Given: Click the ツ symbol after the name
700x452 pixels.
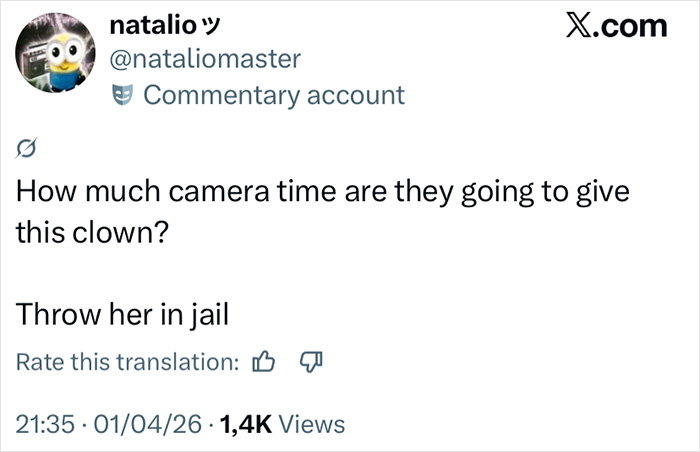Looking at the screenshot, I should (x=212, y=24).
